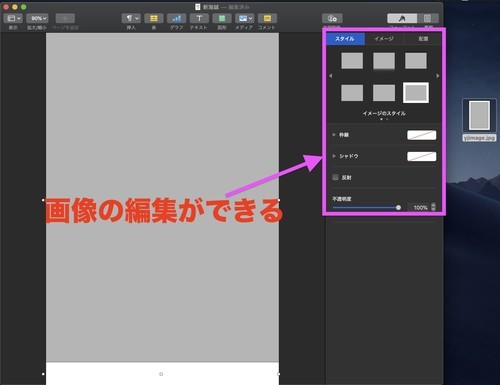Open the collaborate people icon
Image resolution: width=500 pixels, height=385 pixels.
tap(332, 18)
